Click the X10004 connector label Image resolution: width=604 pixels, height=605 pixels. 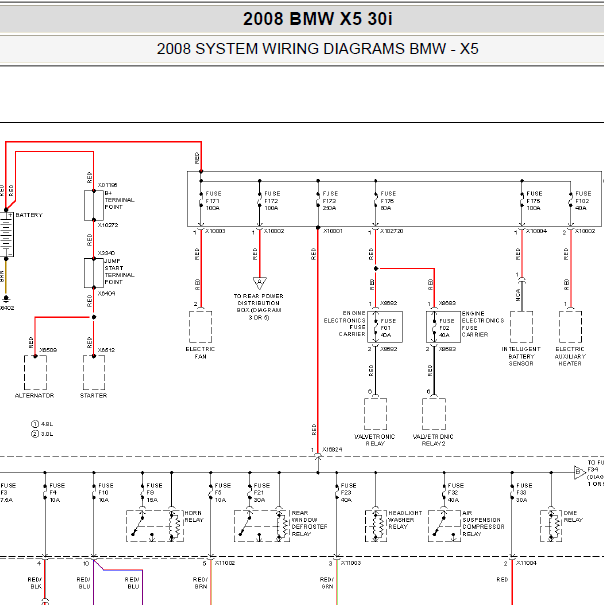pos(536,231)
